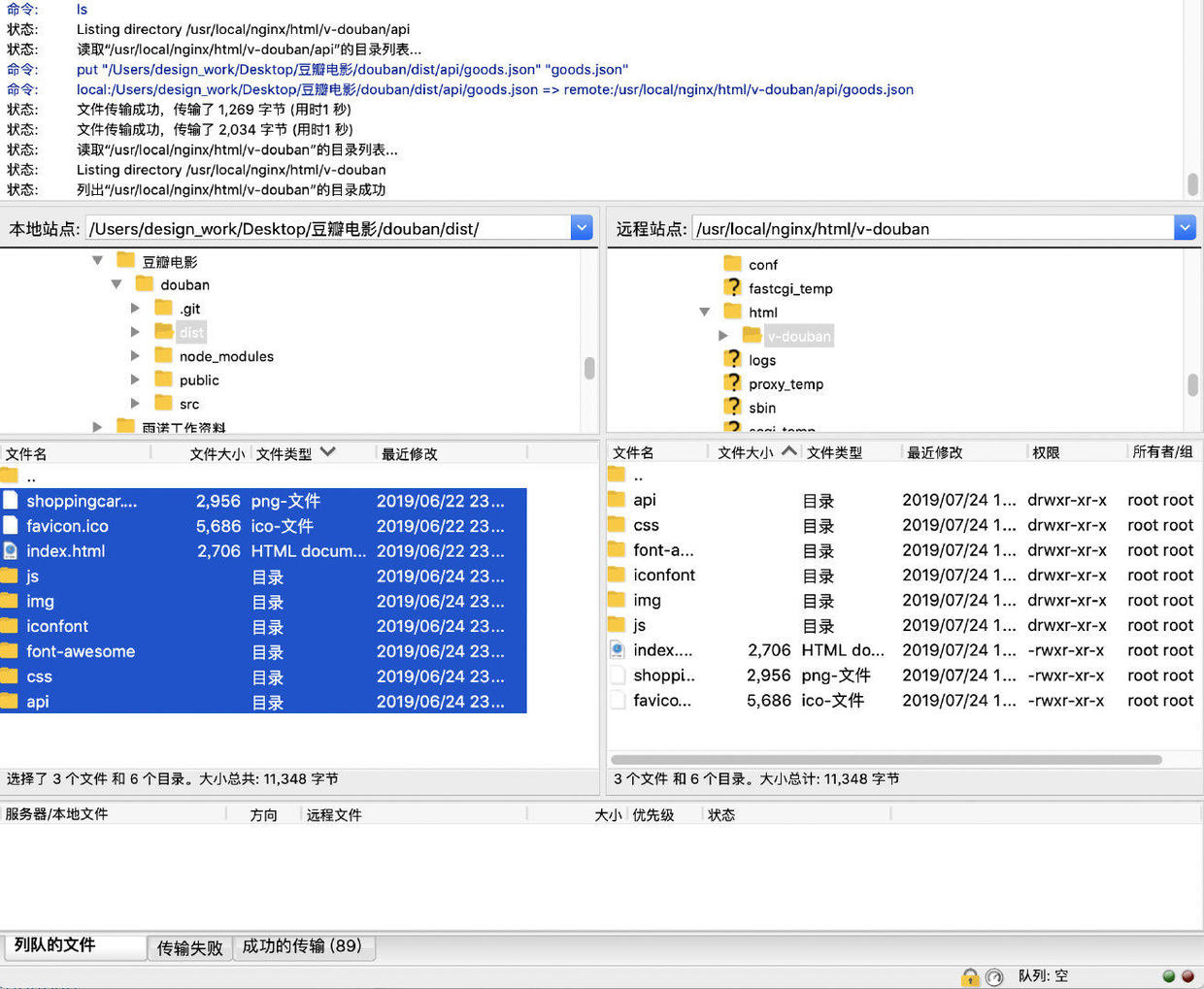Image resolution: width=1204 pixels, height=989 pixels.
Task: Select remote shoppi.. png file row
Action: tap(903, 675)
